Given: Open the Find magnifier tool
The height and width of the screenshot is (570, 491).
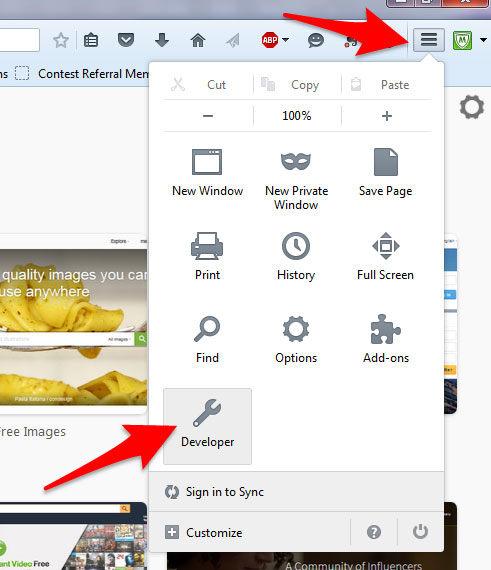Looking at the screenshot, I should point(207,329).
